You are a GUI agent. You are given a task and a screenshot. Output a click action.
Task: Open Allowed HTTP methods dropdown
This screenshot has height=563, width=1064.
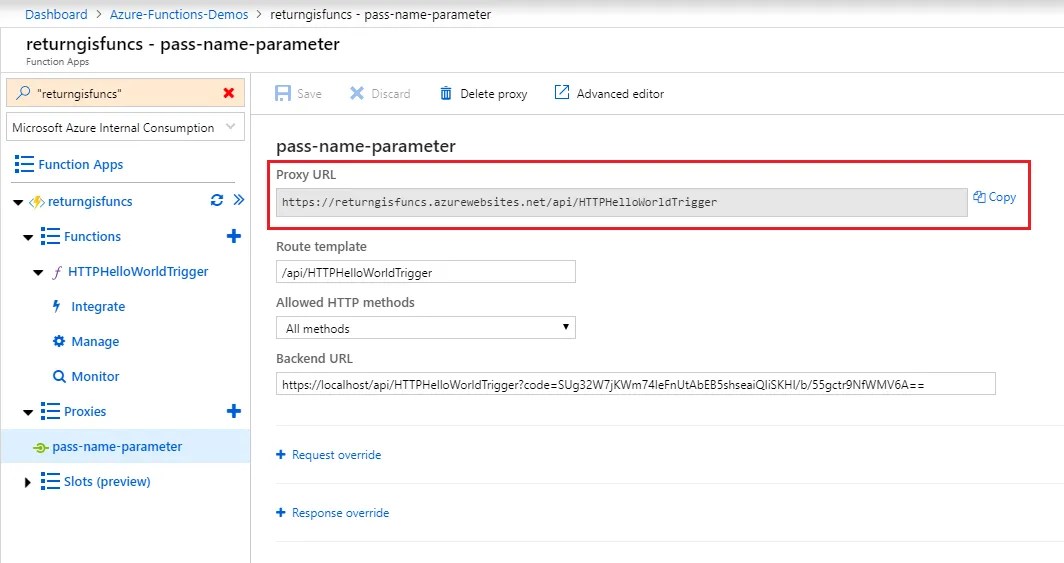tap(425, 328)
